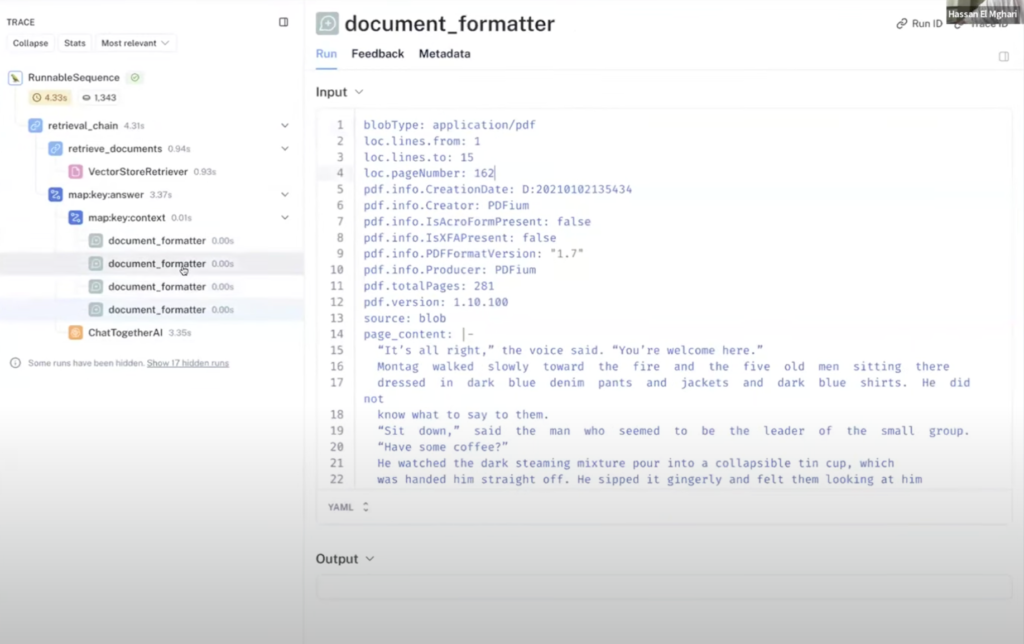Click the line 'pdf.info.IsAcroFormPresent: false'
The height and width of the screenshot is (644, 1024).
(477, 221)
